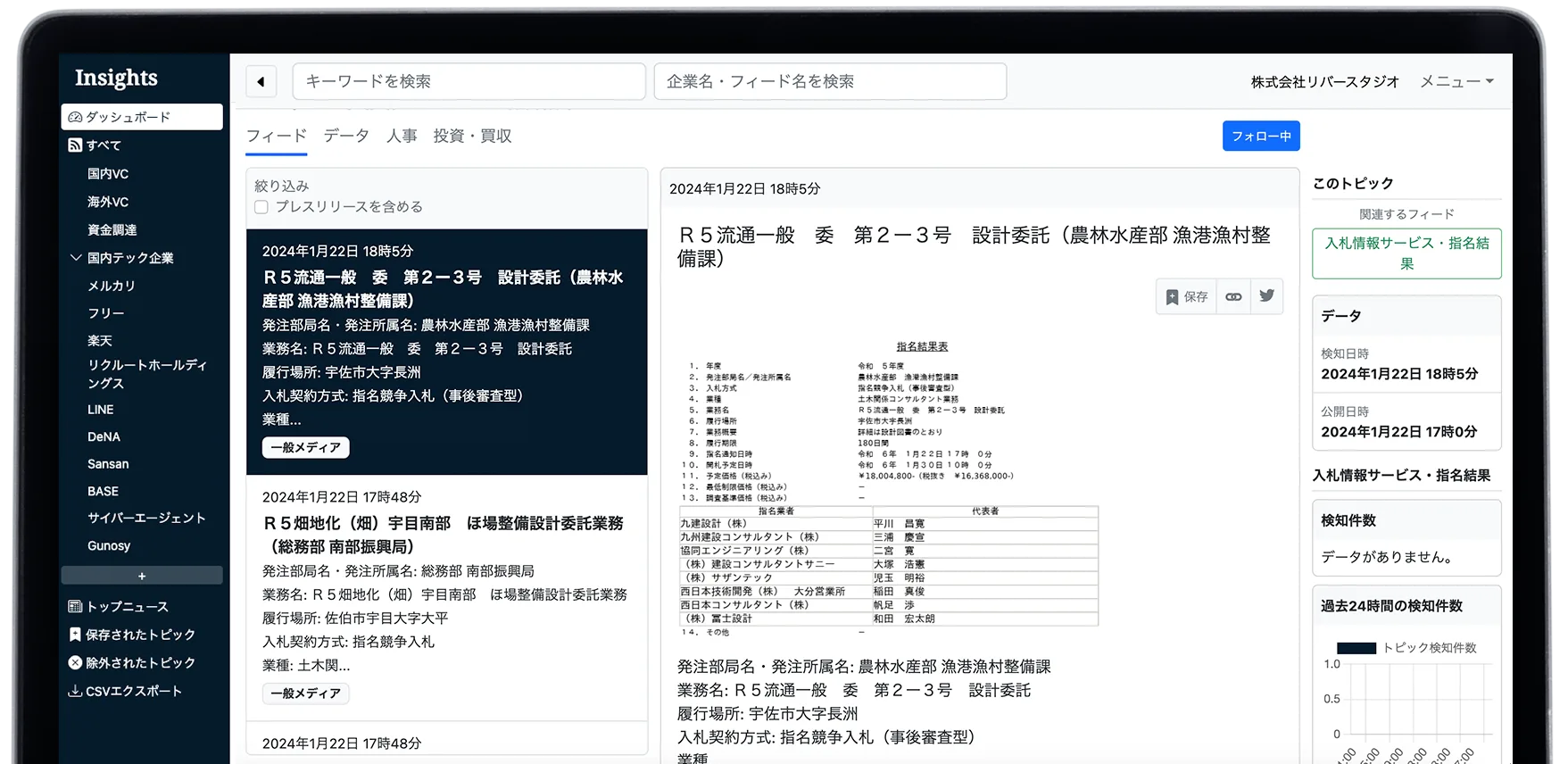This screenshot has width=1568, height=764.
Task: Collapse the 国内テック企業 group
Action: [x=77, y=258]
